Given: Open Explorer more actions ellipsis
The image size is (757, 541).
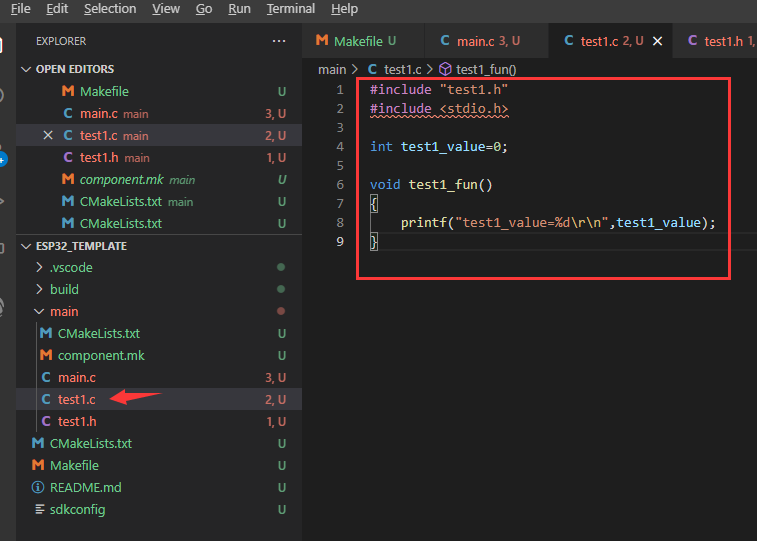Looking at the screenshot, I should 279,41.
